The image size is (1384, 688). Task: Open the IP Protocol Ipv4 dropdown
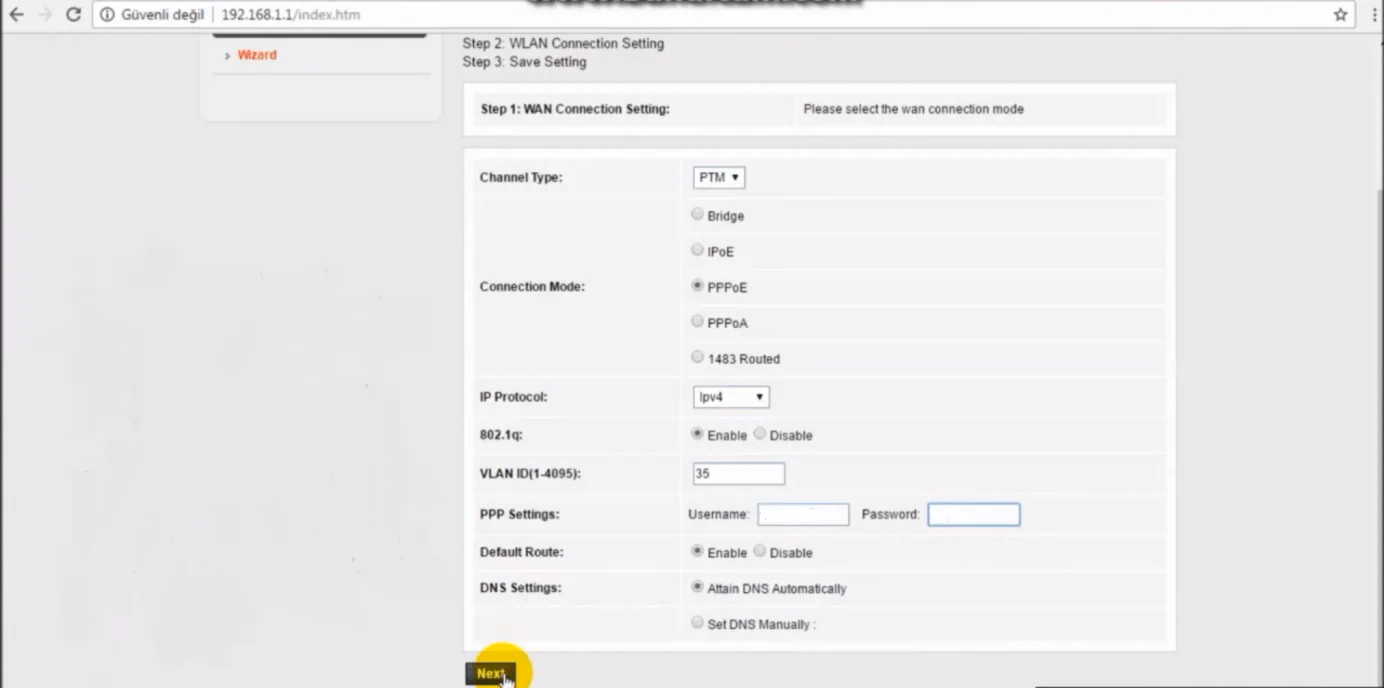pos(731,397)
